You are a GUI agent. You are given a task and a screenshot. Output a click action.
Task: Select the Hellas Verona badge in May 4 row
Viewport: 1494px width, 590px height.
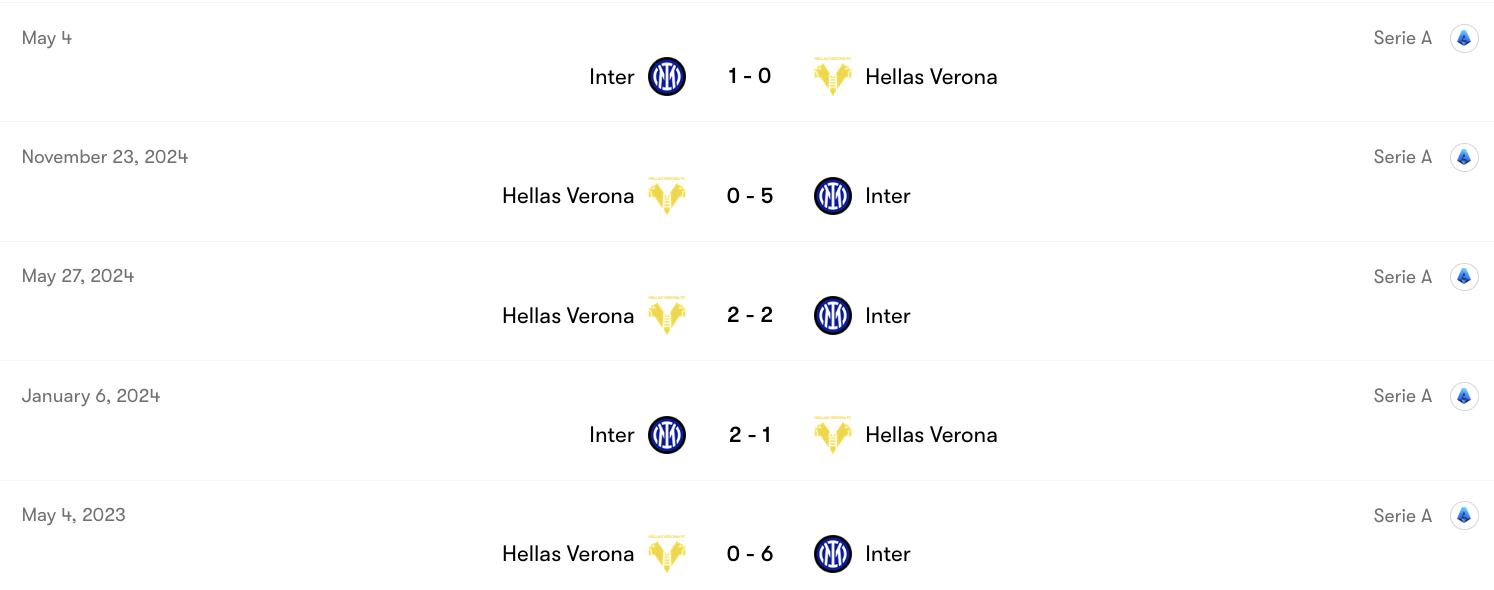832,77
